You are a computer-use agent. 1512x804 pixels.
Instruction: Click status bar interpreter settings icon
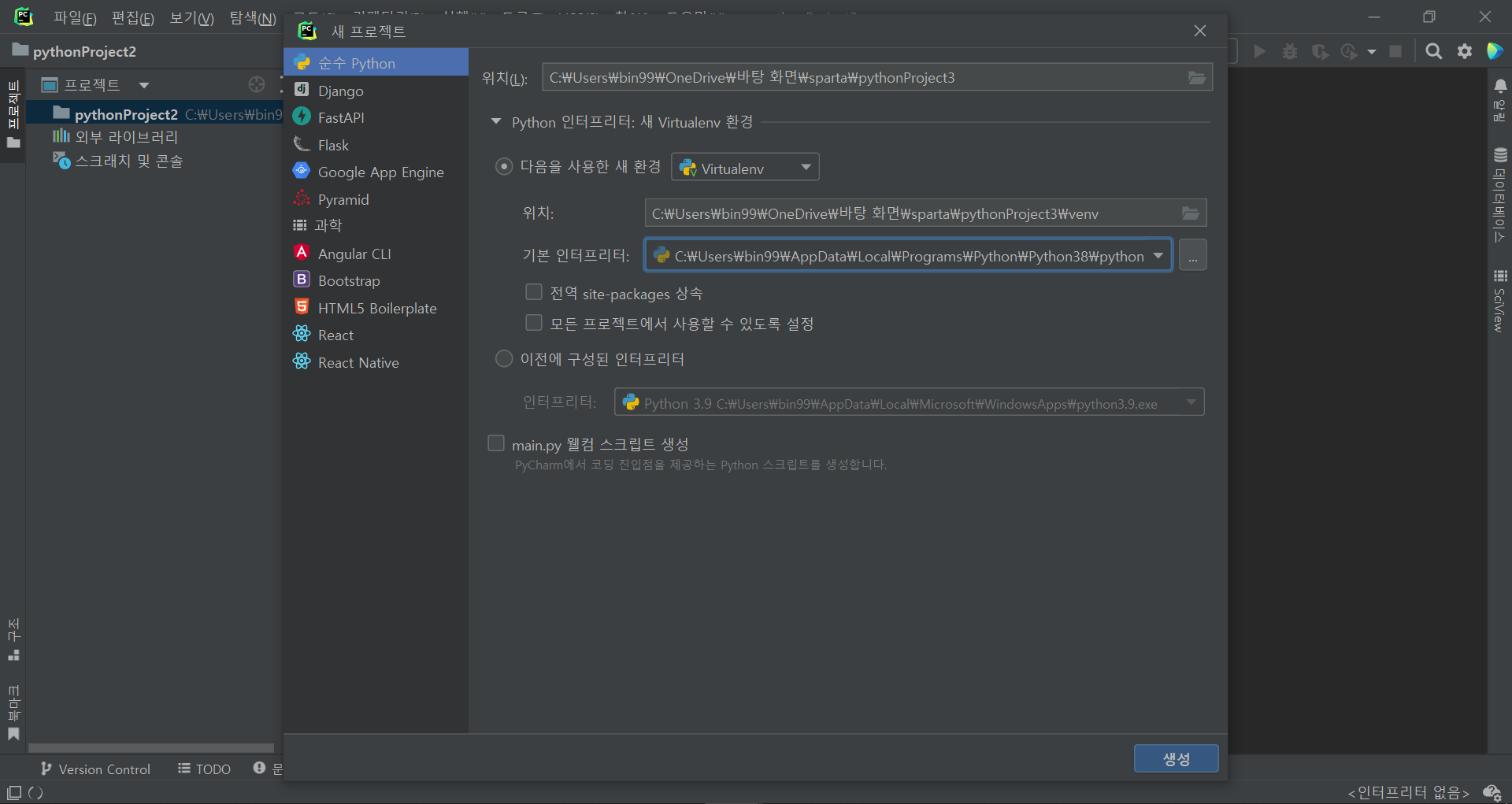click(1492, 792)
